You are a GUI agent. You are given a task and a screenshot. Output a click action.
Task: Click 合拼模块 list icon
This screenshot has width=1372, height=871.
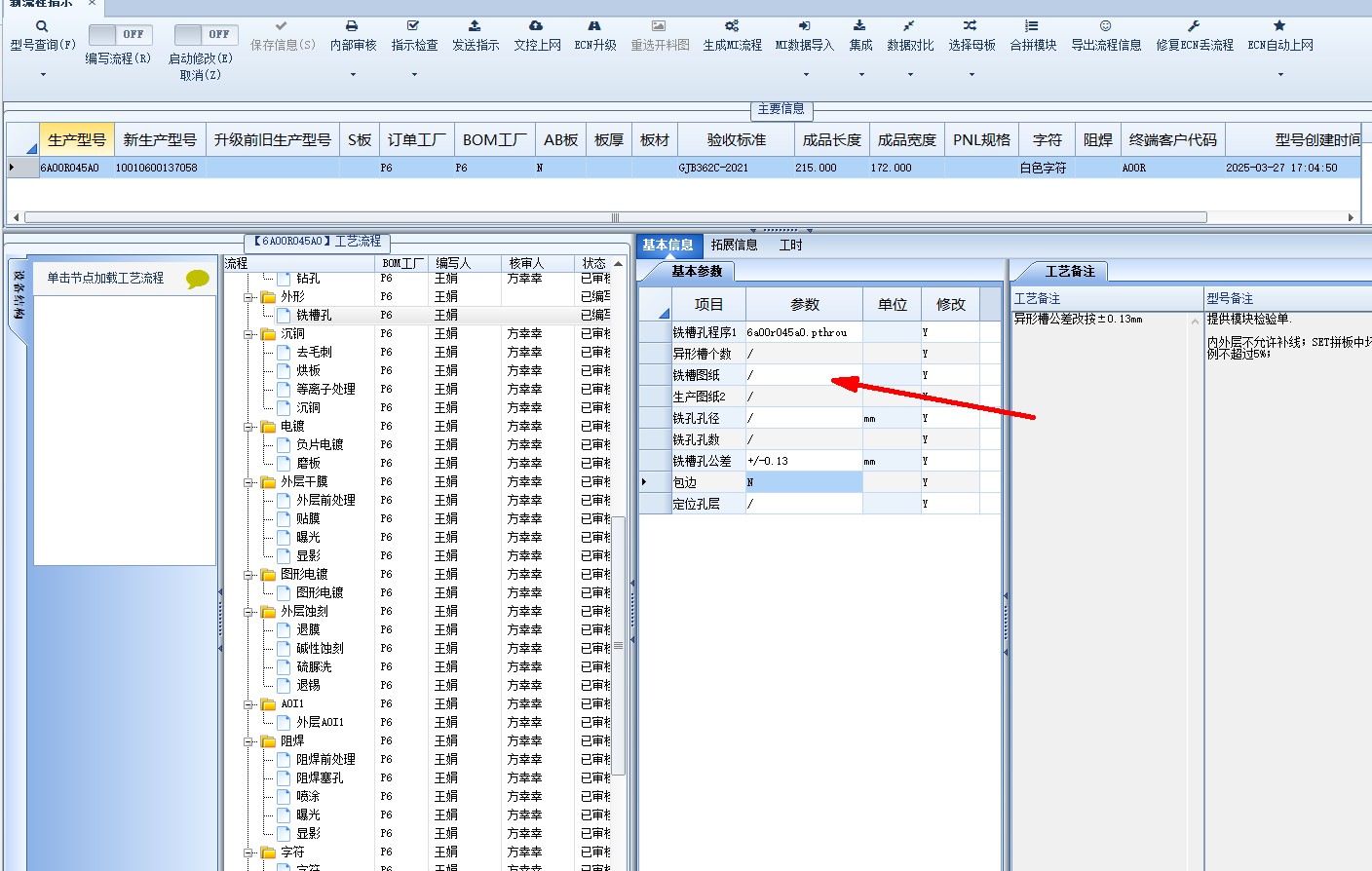pos(1032,26)
